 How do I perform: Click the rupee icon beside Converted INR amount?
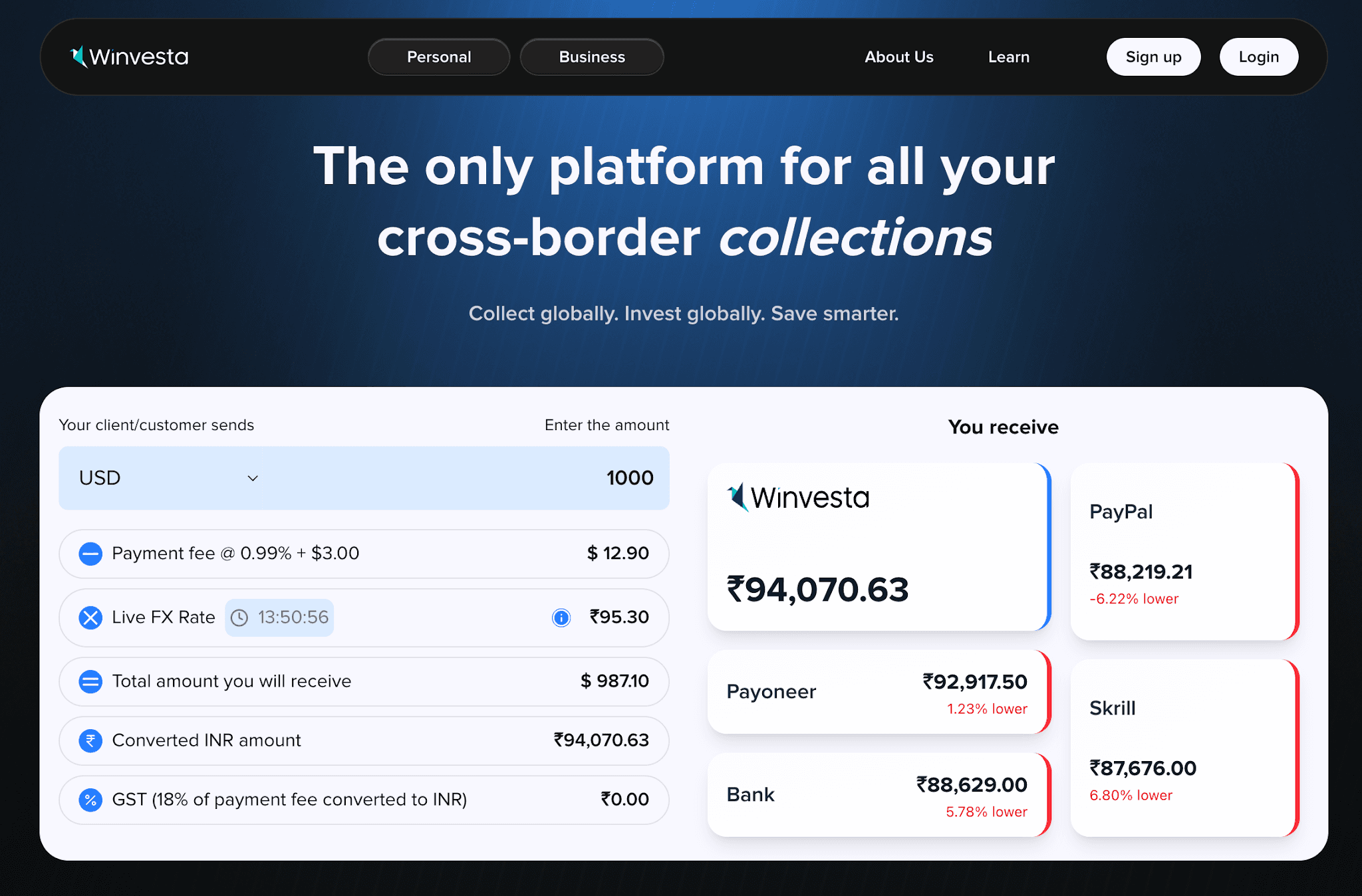tap(90, 740)
